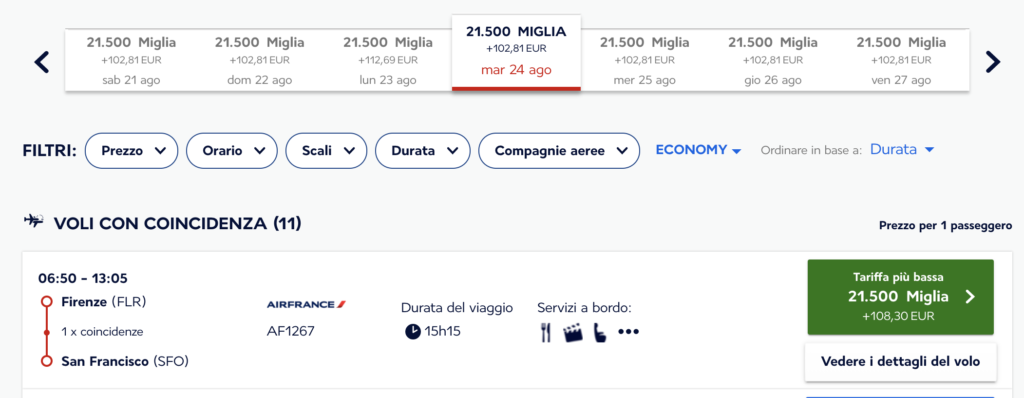The width and height of the screenshot is (1024, 398).
Task: Click the airplane icon next to Voli con coincidenza
Action: 33,221
